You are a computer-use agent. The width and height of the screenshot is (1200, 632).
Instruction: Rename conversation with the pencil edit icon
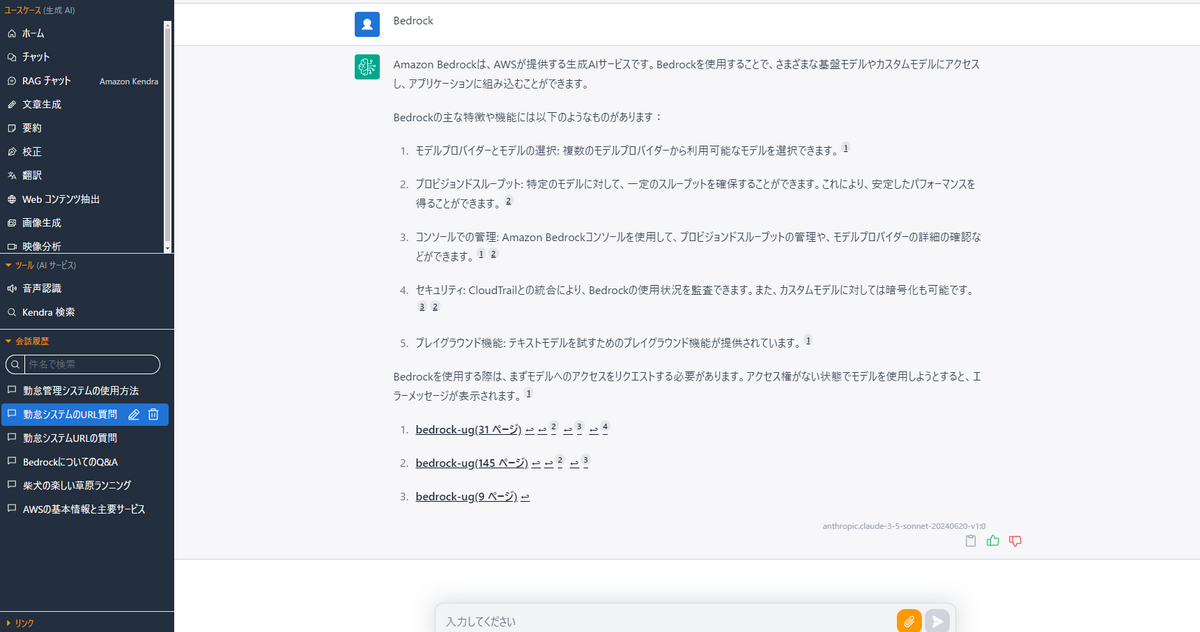(134, 414)
